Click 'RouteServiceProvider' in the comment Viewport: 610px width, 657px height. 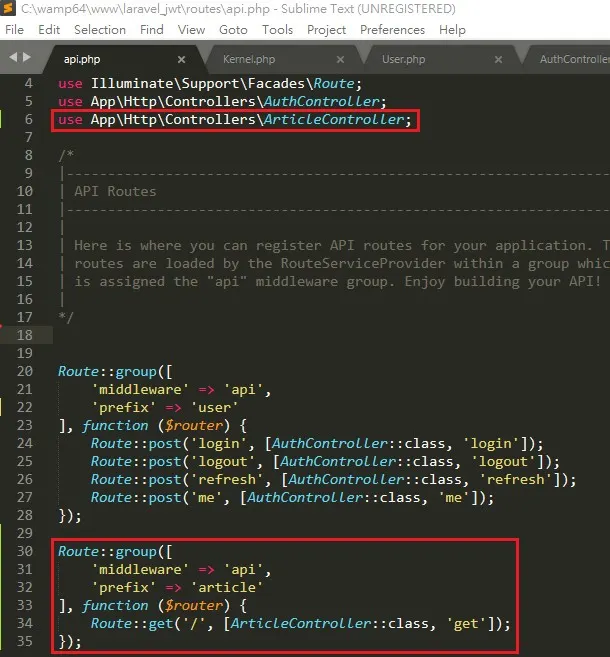point(363,264)
